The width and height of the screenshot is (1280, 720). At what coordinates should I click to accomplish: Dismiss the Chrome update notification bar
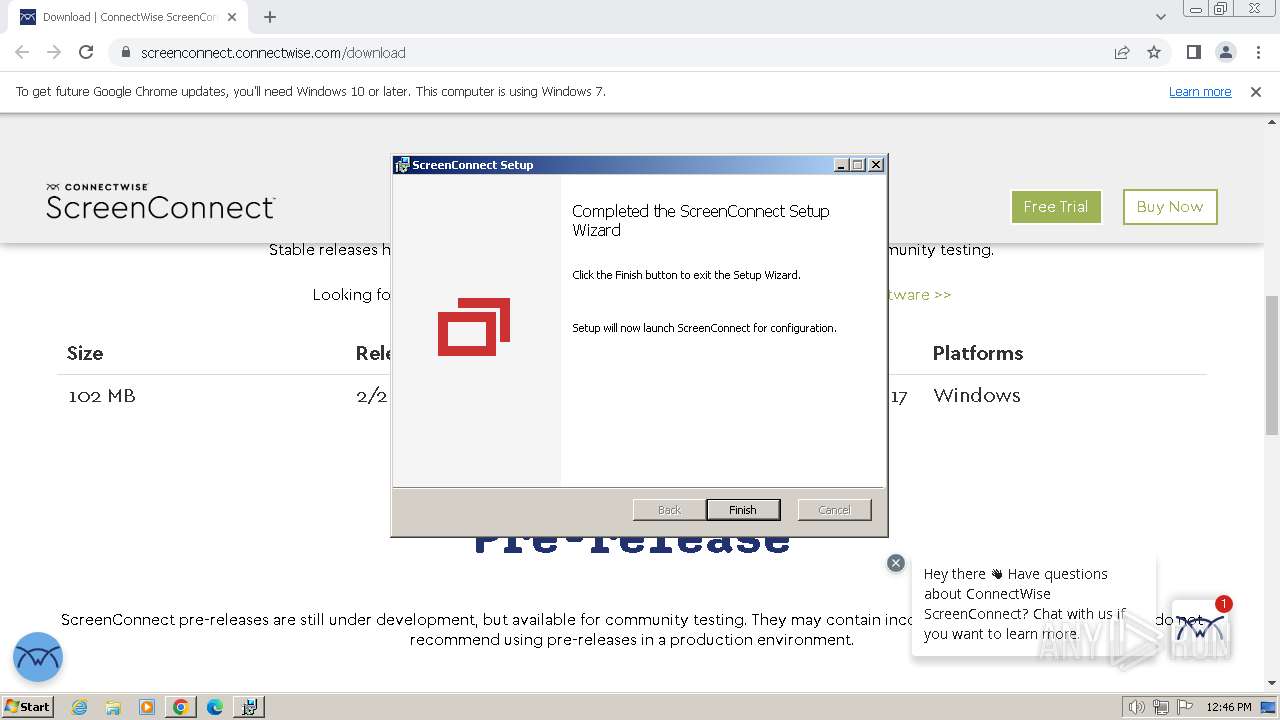(x=1256, y=92)
